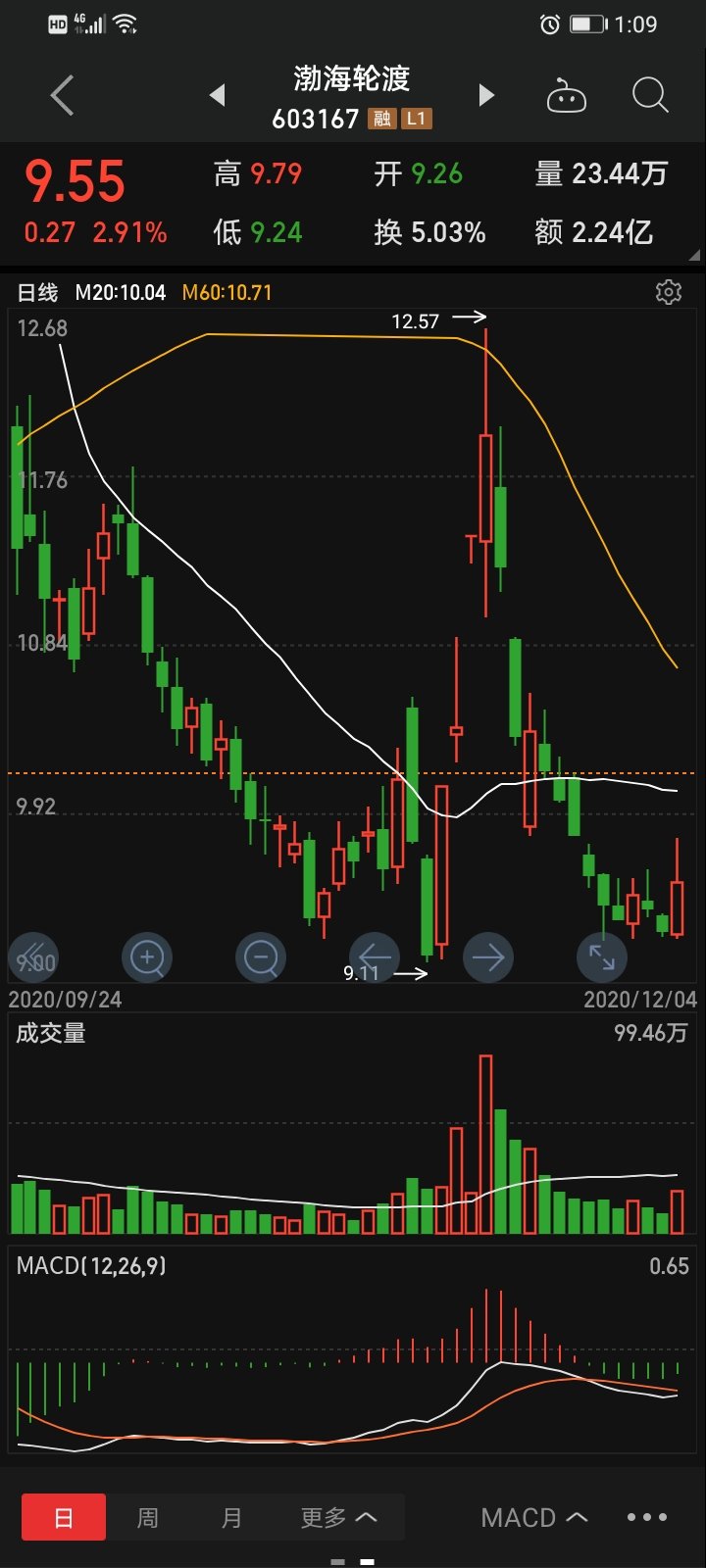
Task: Go to next stock with right triangle
Action: [485, 95]
